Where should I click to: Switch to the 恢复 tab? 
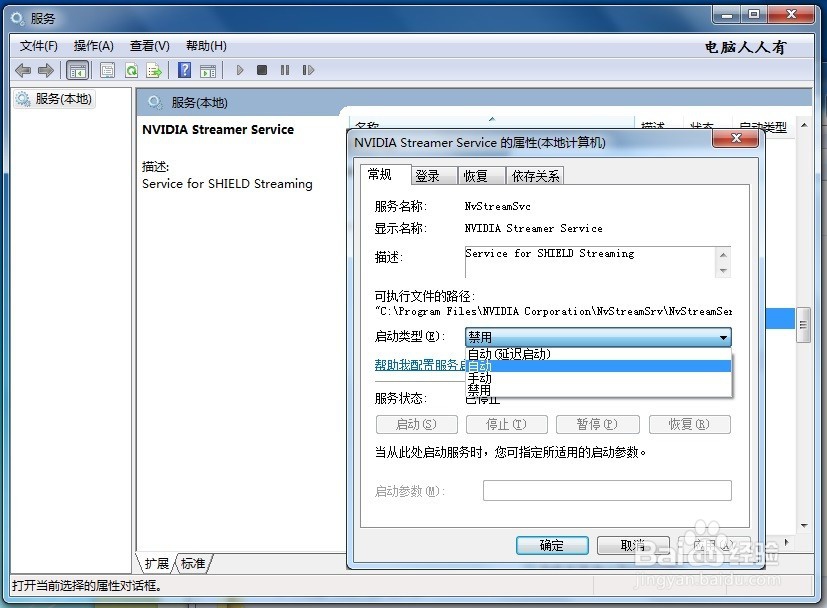point(482,176)
